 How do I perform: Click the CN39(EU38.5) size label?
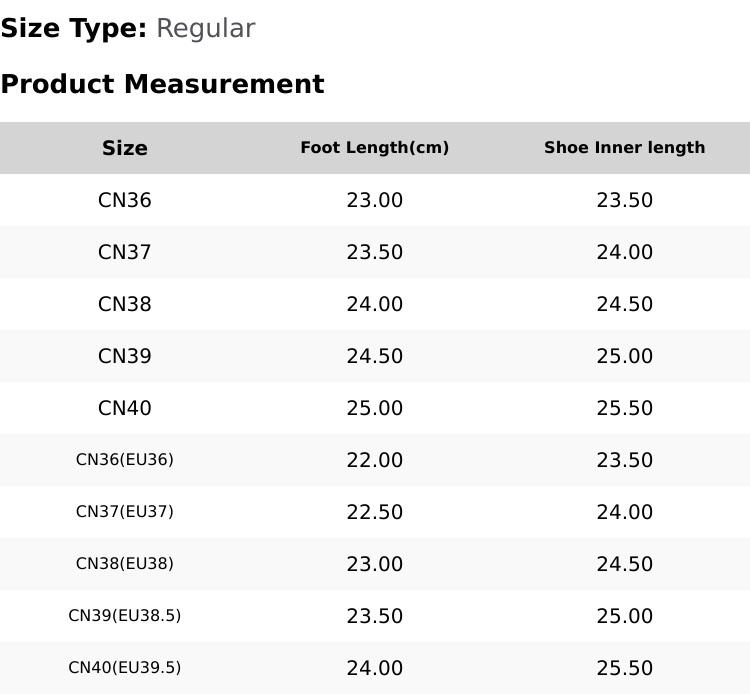pos(124,616)
